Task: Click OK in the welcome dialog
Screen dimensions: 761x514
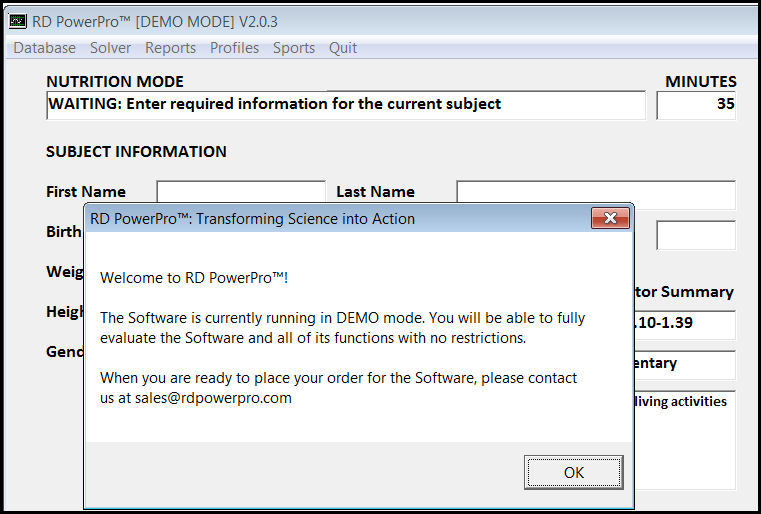Action: 573,472
